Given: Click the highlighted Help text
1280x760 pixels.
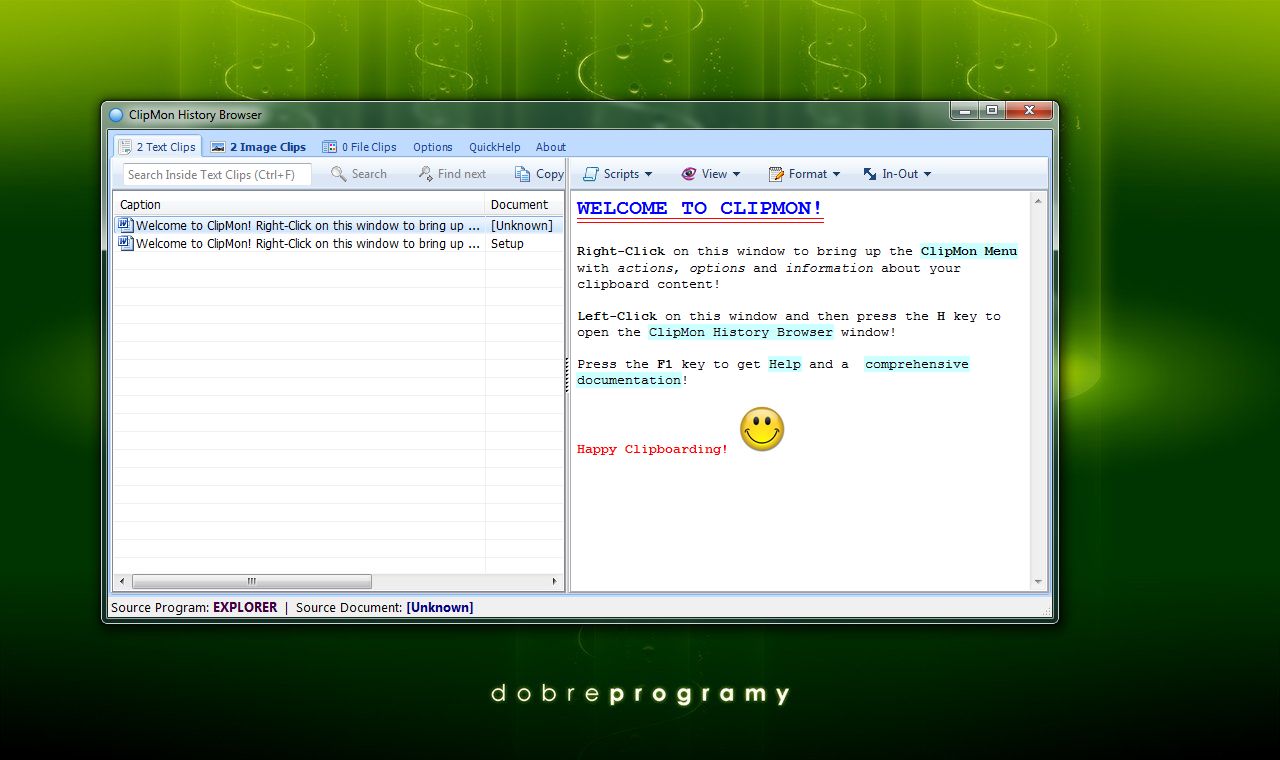Looking at the screenshot, I should 785,364.
